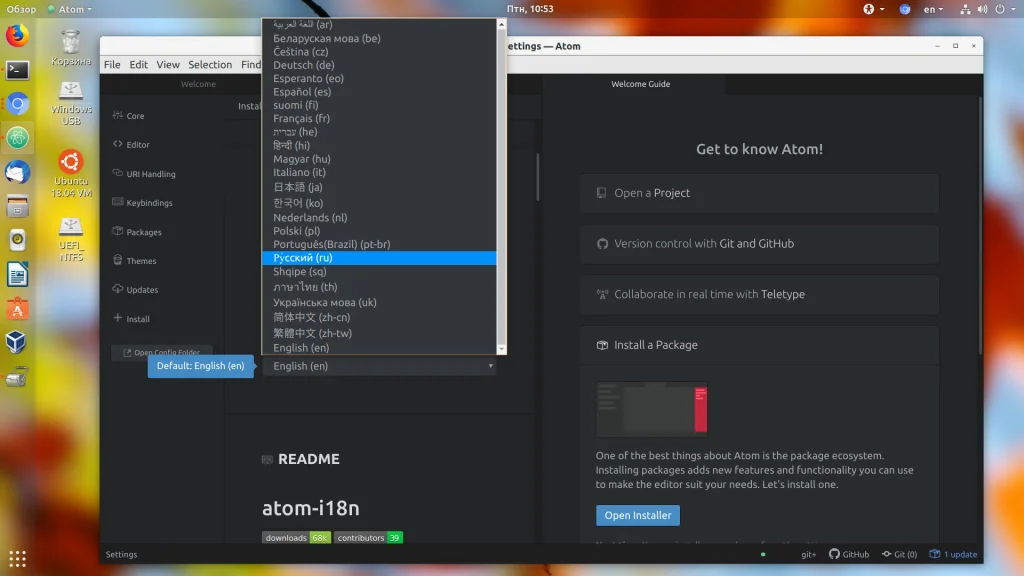Image resolution: width=1024 pixels, height=576 pixels.
Task: Switch to the Welcome tab
Action: pyautogui.click(x=198, y=84)
